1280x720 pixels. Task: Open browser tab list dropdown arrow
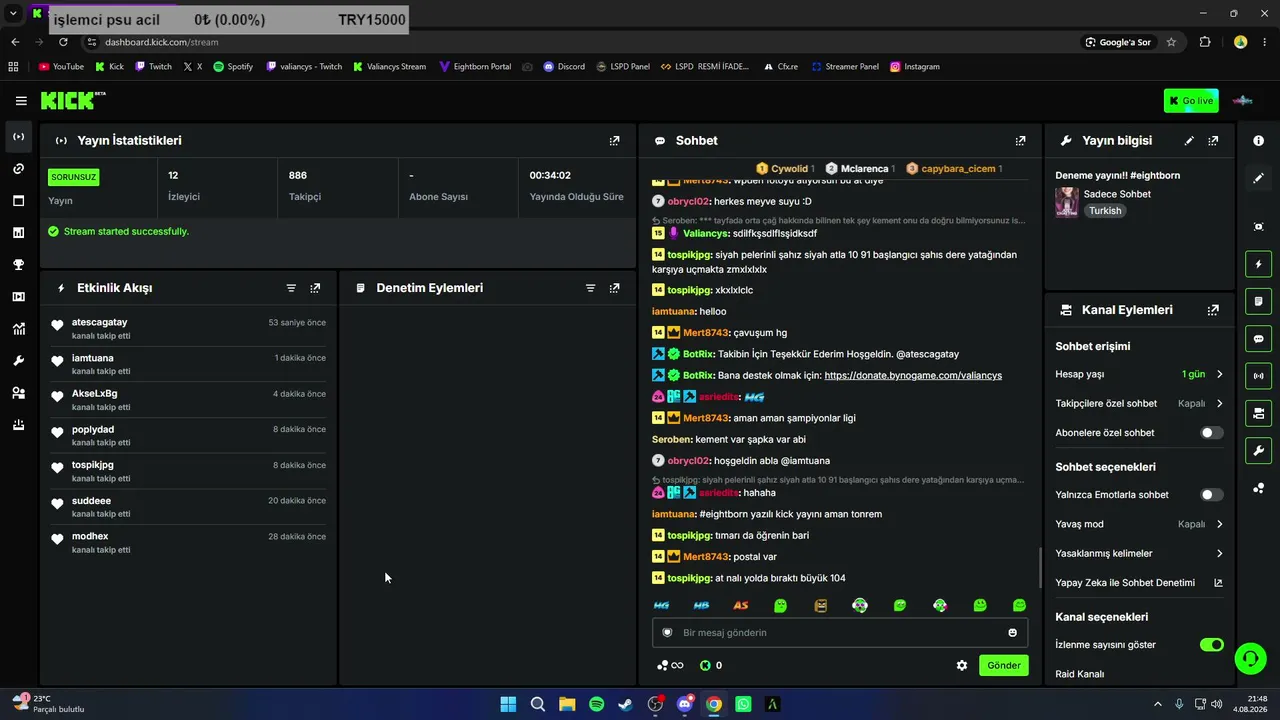(x=13, y=13)
